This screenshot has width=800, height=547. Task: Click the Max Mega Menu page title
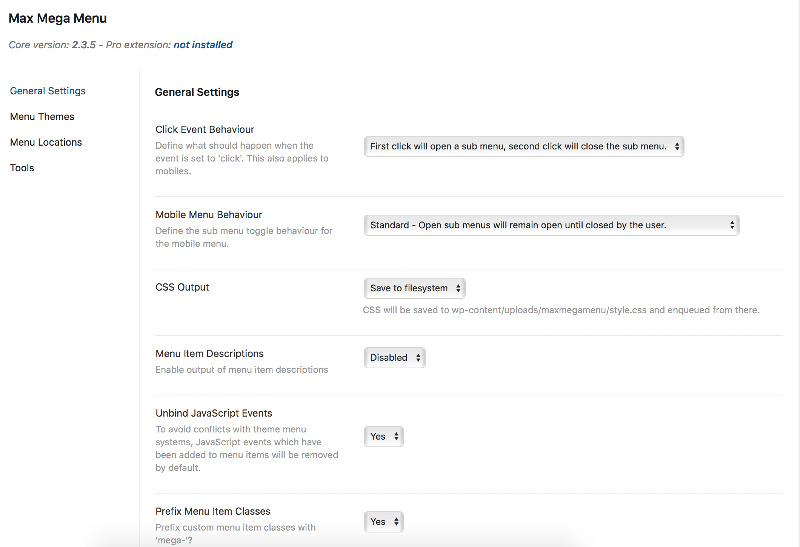58,18
